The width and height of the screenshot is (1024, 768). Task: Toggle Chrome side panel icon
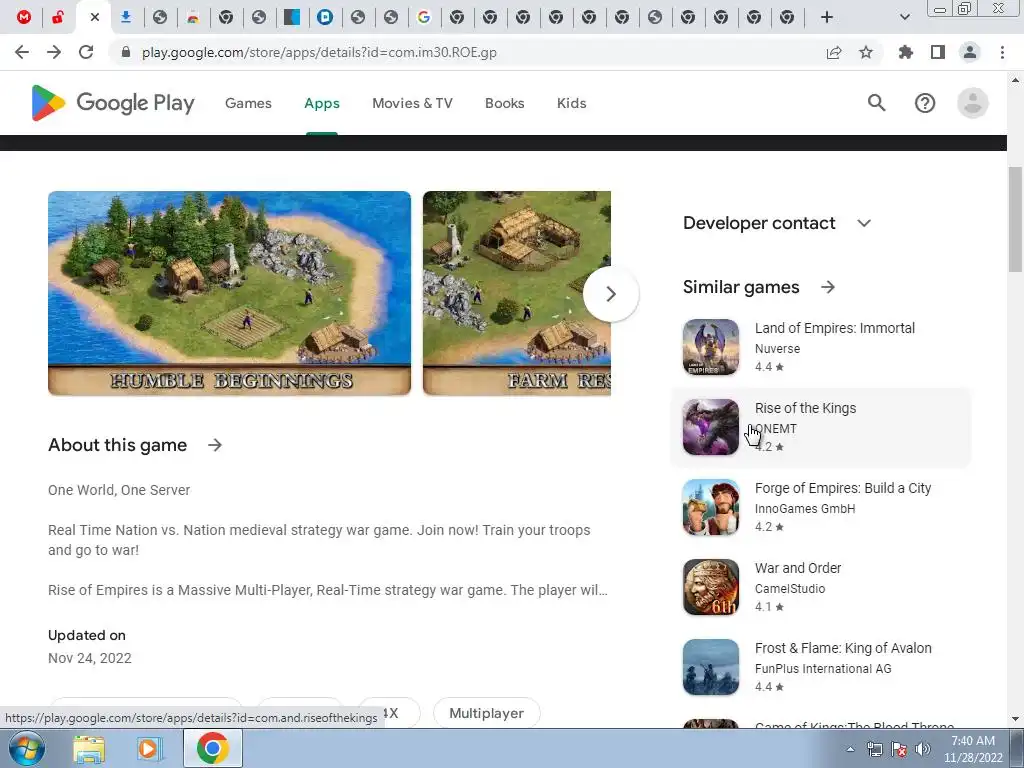pos(938,52)
